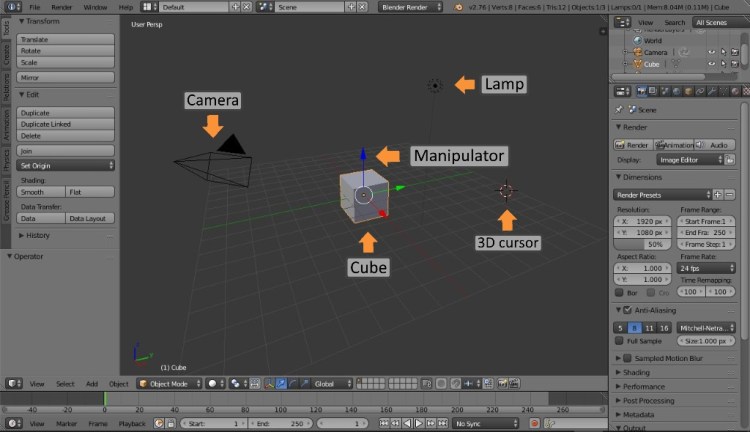Click the timeline green current-frame marker
This screenshot has width=750, height=432.
[105, 398]
